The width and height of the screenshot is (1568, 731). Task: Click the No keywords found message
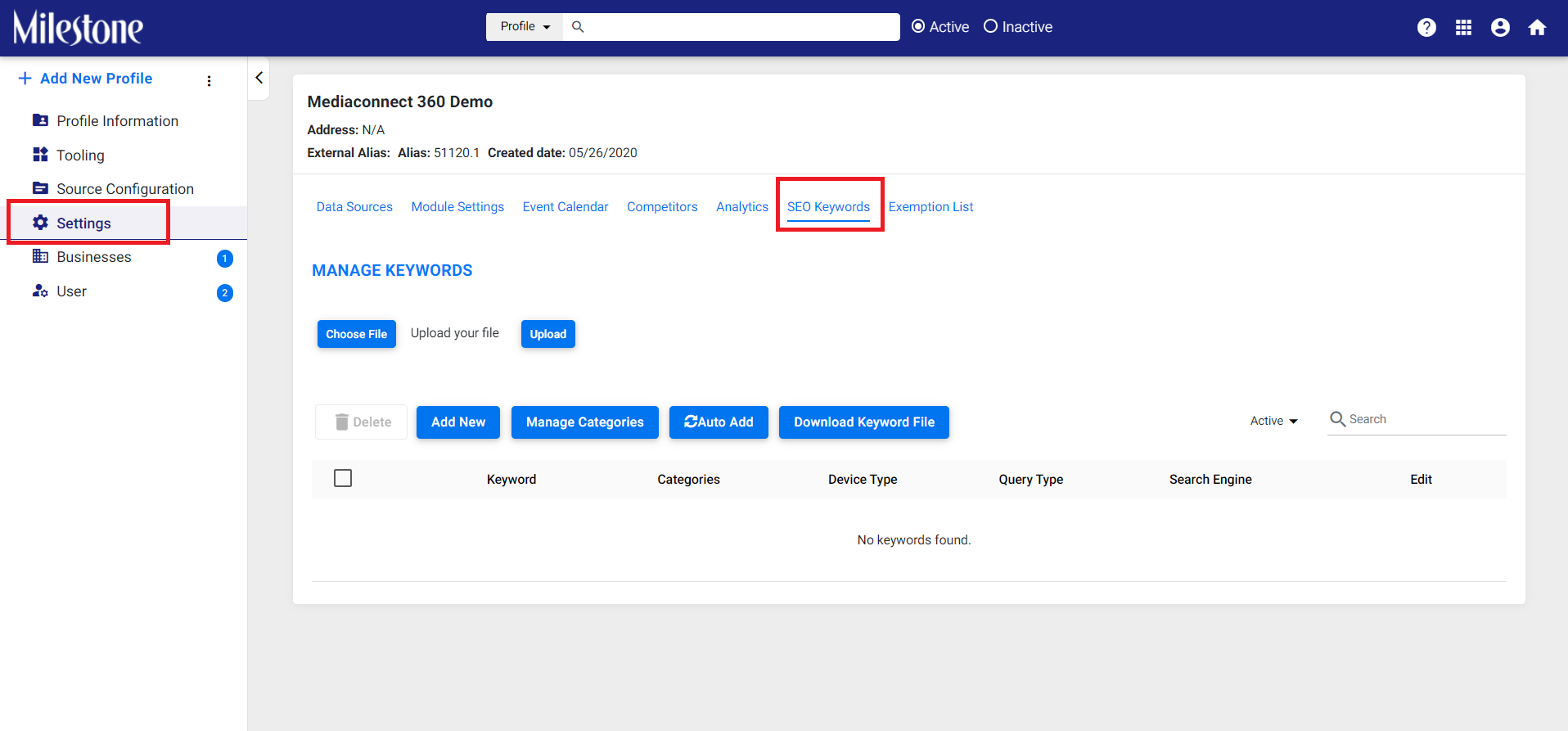(914, 540)
